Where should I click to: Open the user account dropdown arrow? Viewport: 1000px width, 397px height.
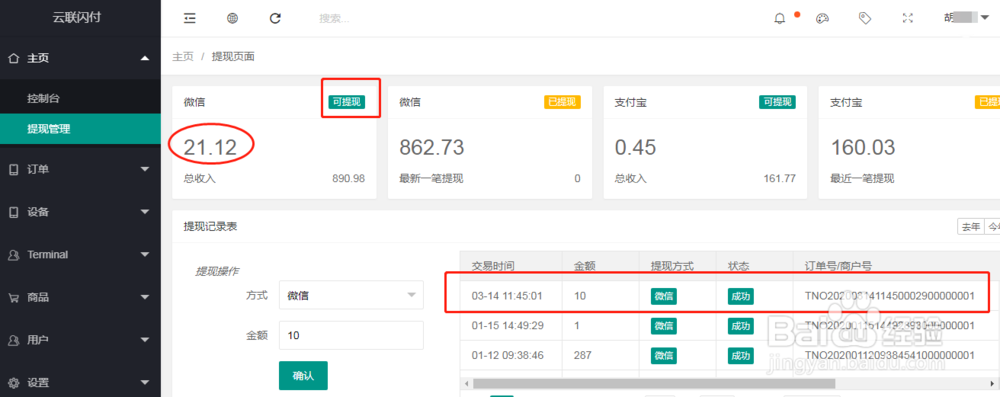(984, 19)
